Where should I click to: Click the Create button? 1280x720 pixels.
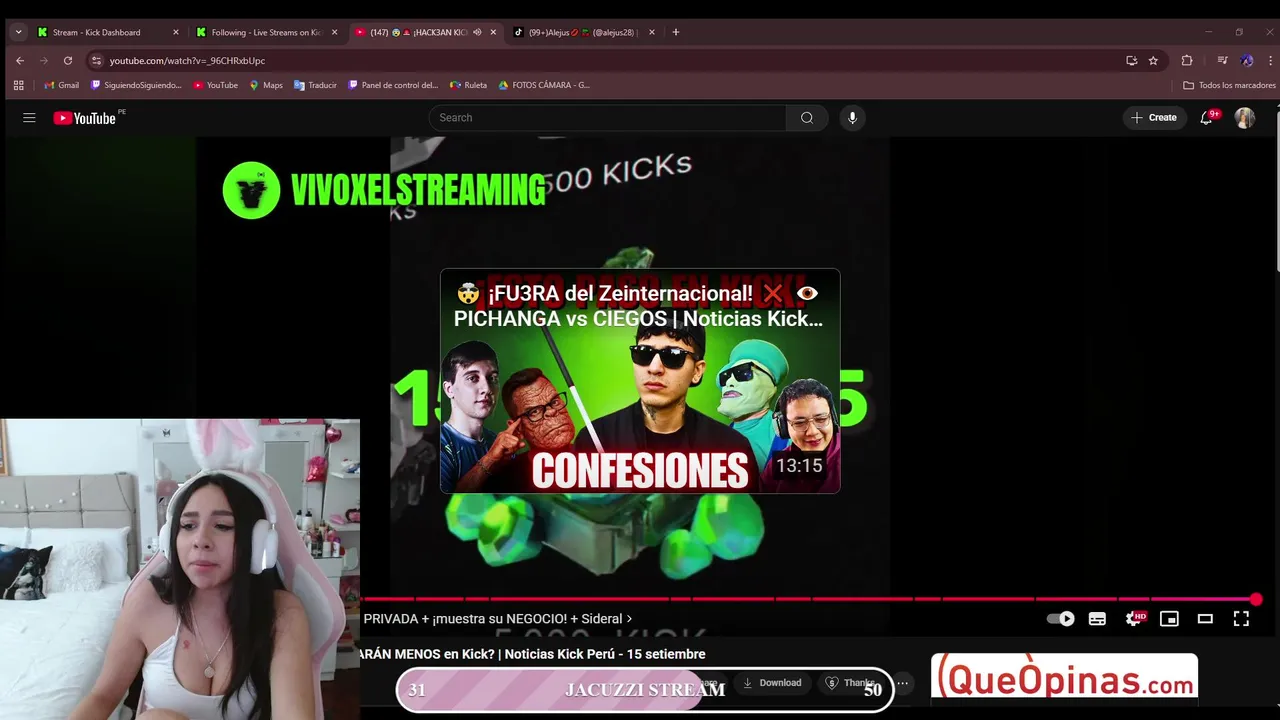tap(1154, 118)
